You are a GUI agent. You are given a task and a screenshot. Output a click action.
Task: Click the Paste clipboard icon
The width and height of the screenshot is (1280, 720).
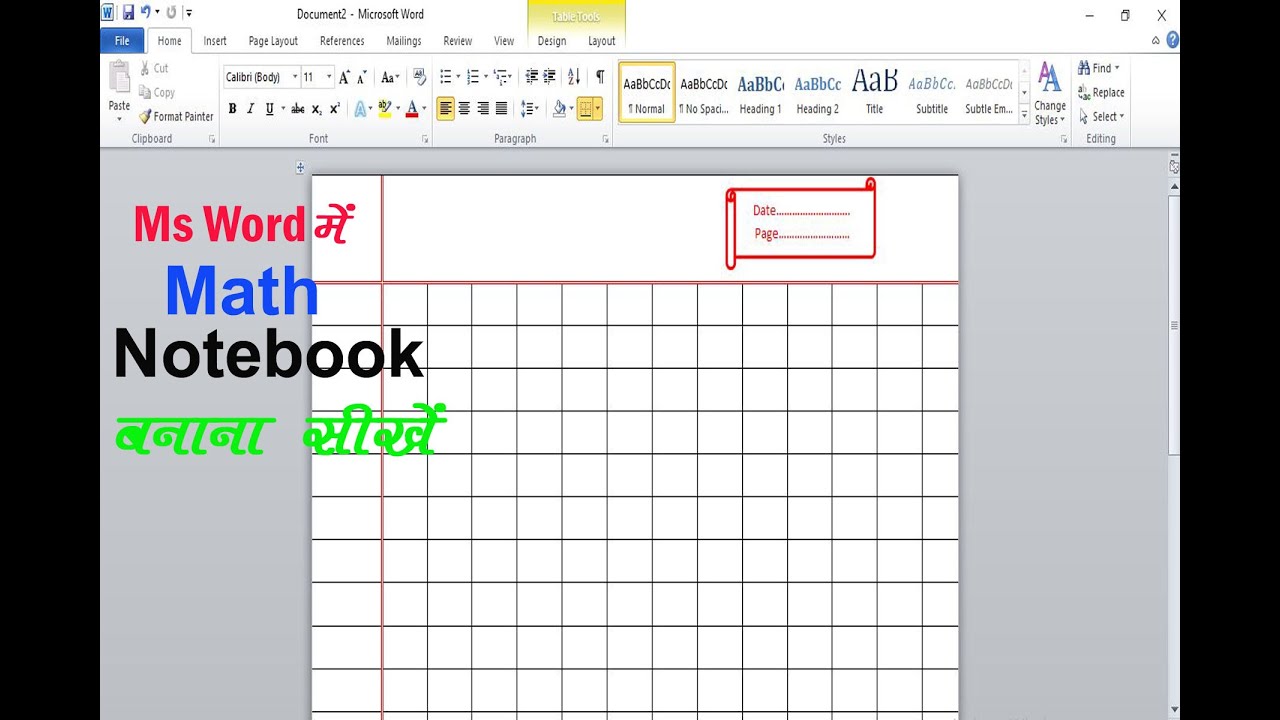[x=119, y=78]
